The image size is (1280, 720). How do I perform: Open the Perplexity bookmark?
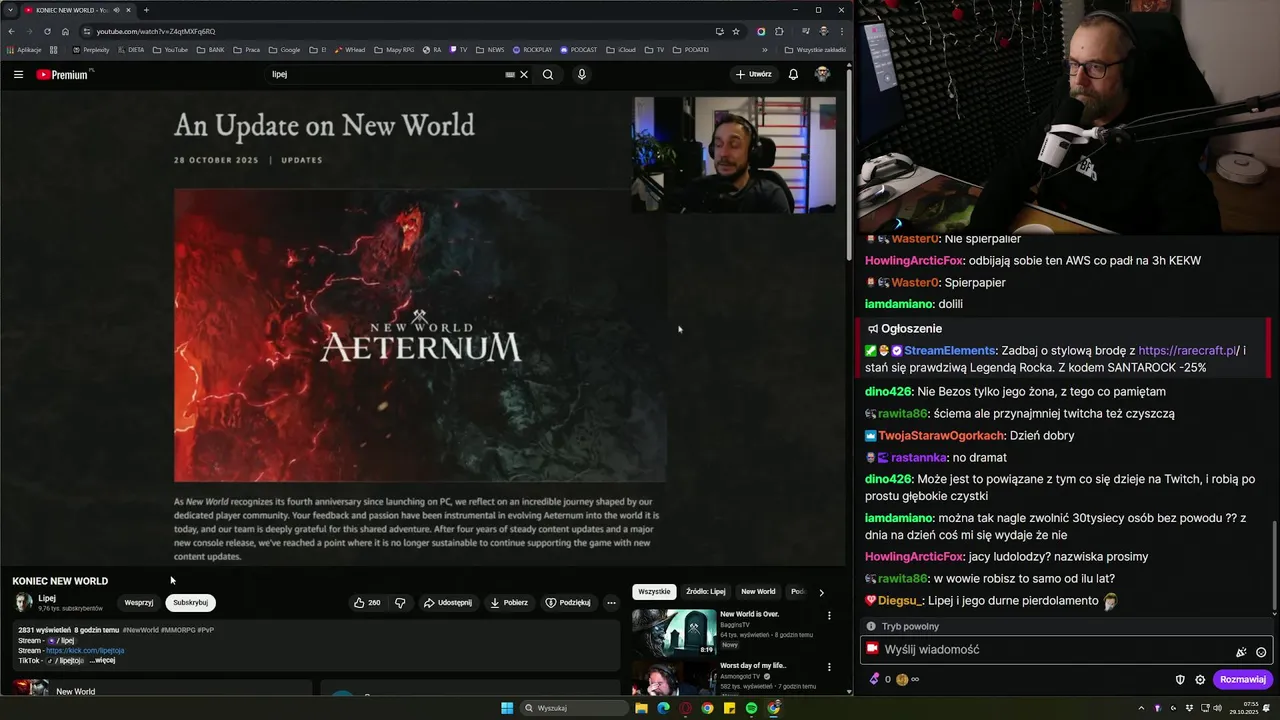(91, 50)
